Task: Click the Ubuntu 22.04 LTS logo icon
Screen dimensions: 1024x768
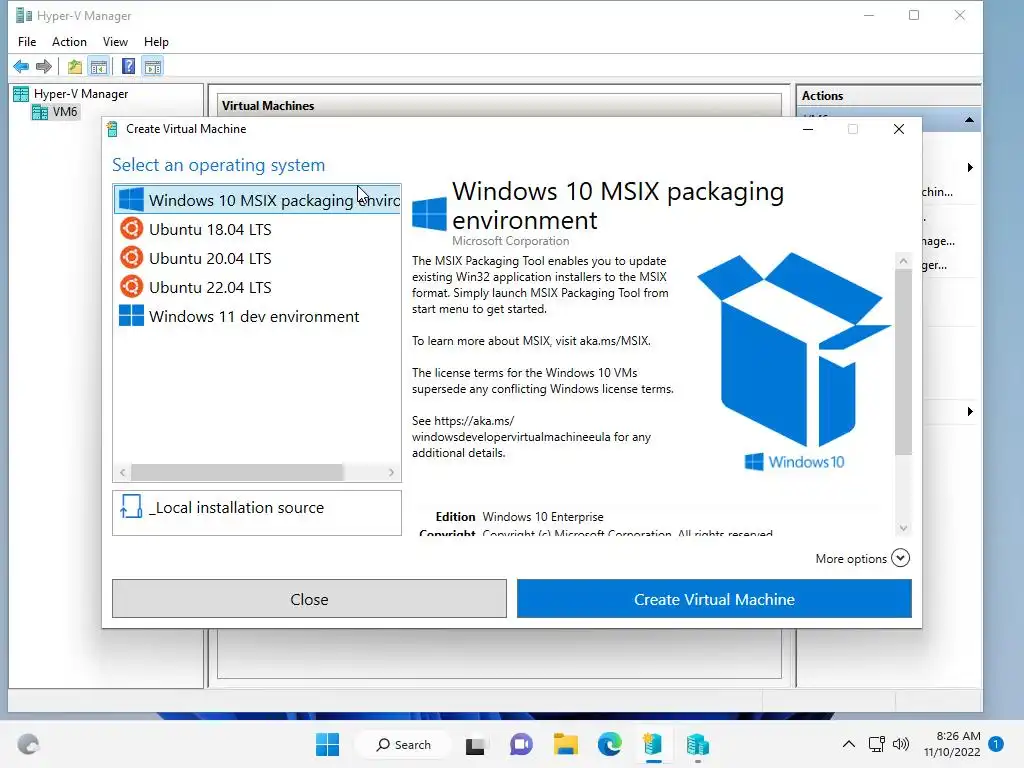Action: pos(131,287)
